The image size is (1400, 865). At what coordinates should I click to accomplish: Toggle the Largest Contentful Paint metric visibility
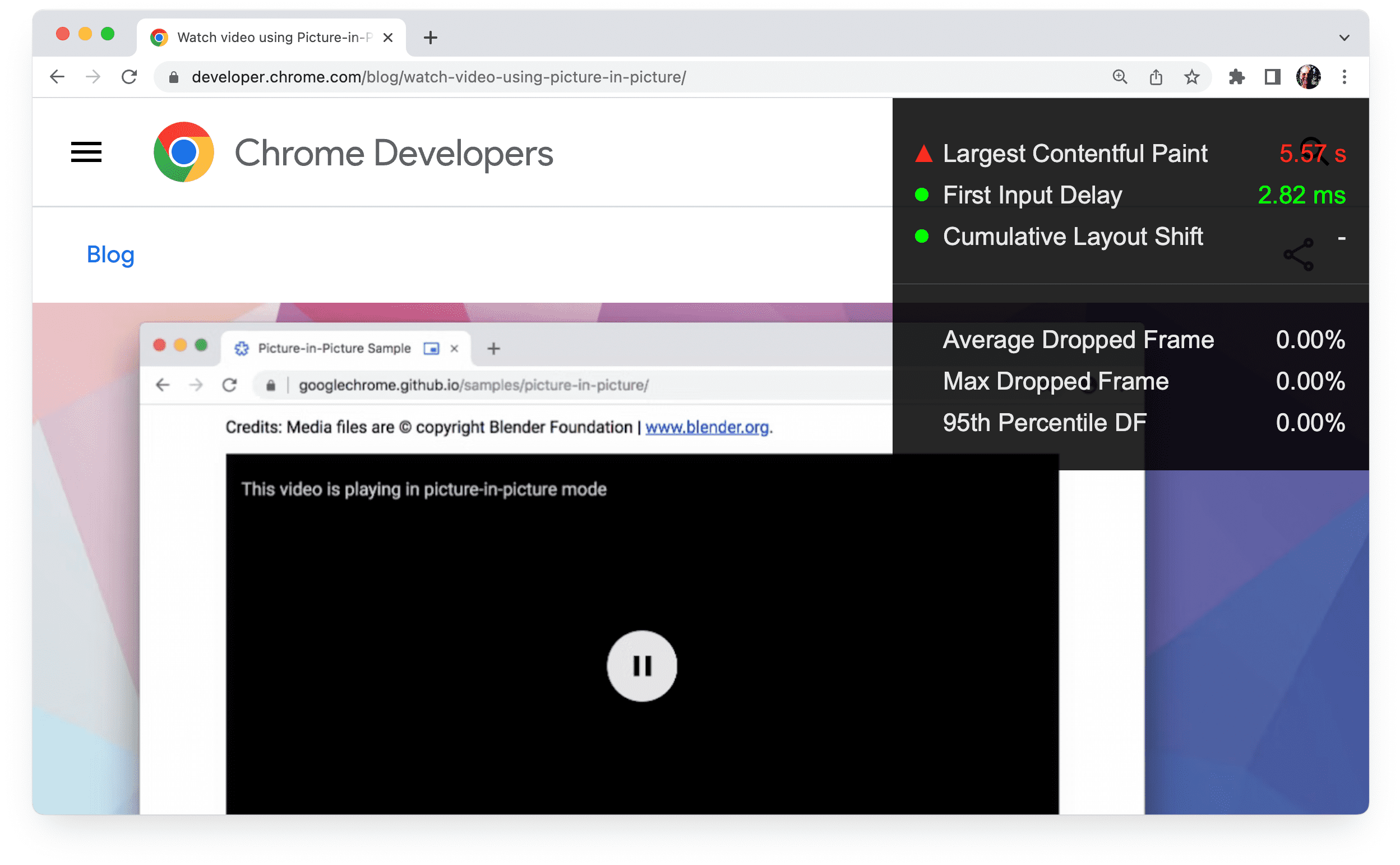pyautogui.click(x=920, y=152)
